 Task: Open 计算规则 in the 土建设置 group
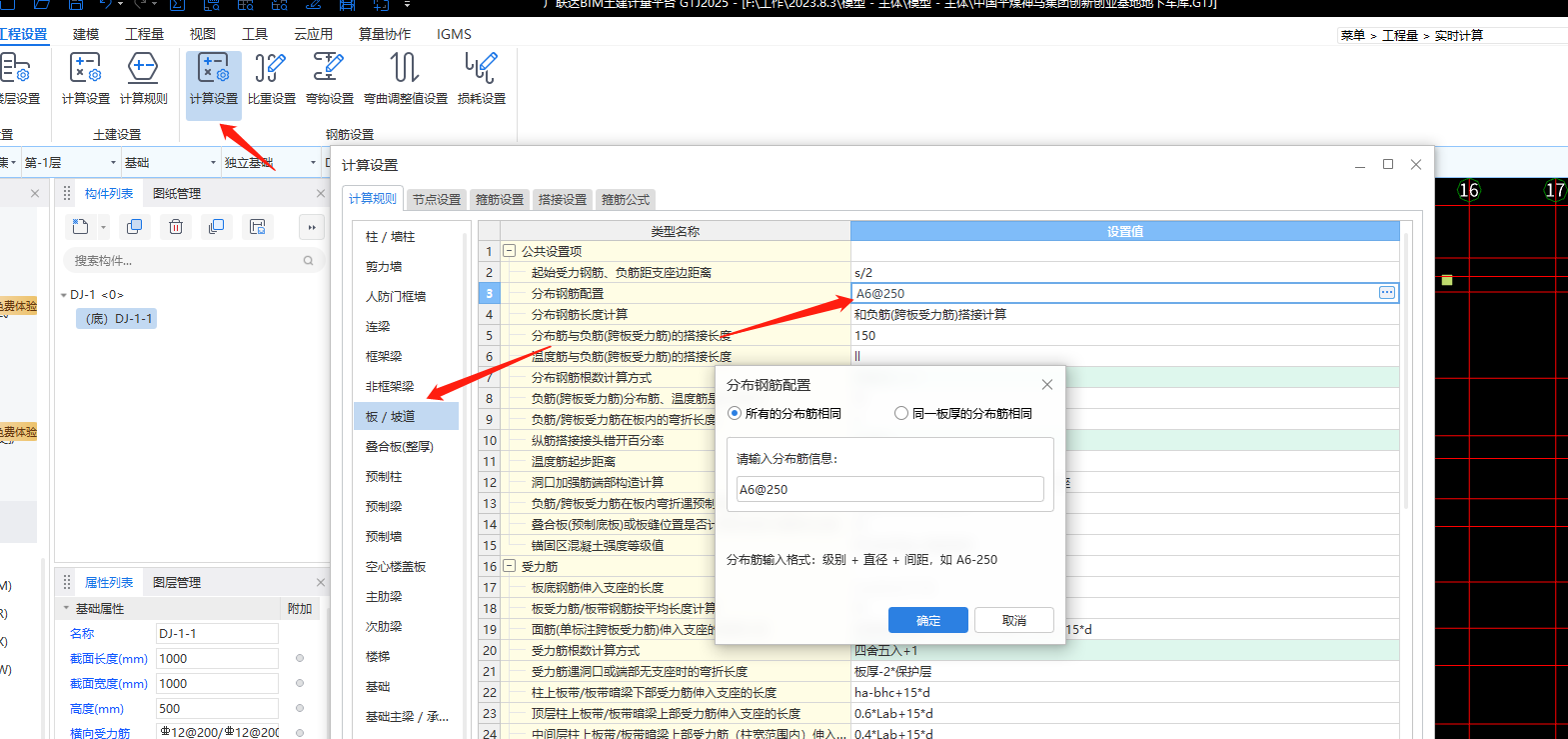[x=143, y=78]
